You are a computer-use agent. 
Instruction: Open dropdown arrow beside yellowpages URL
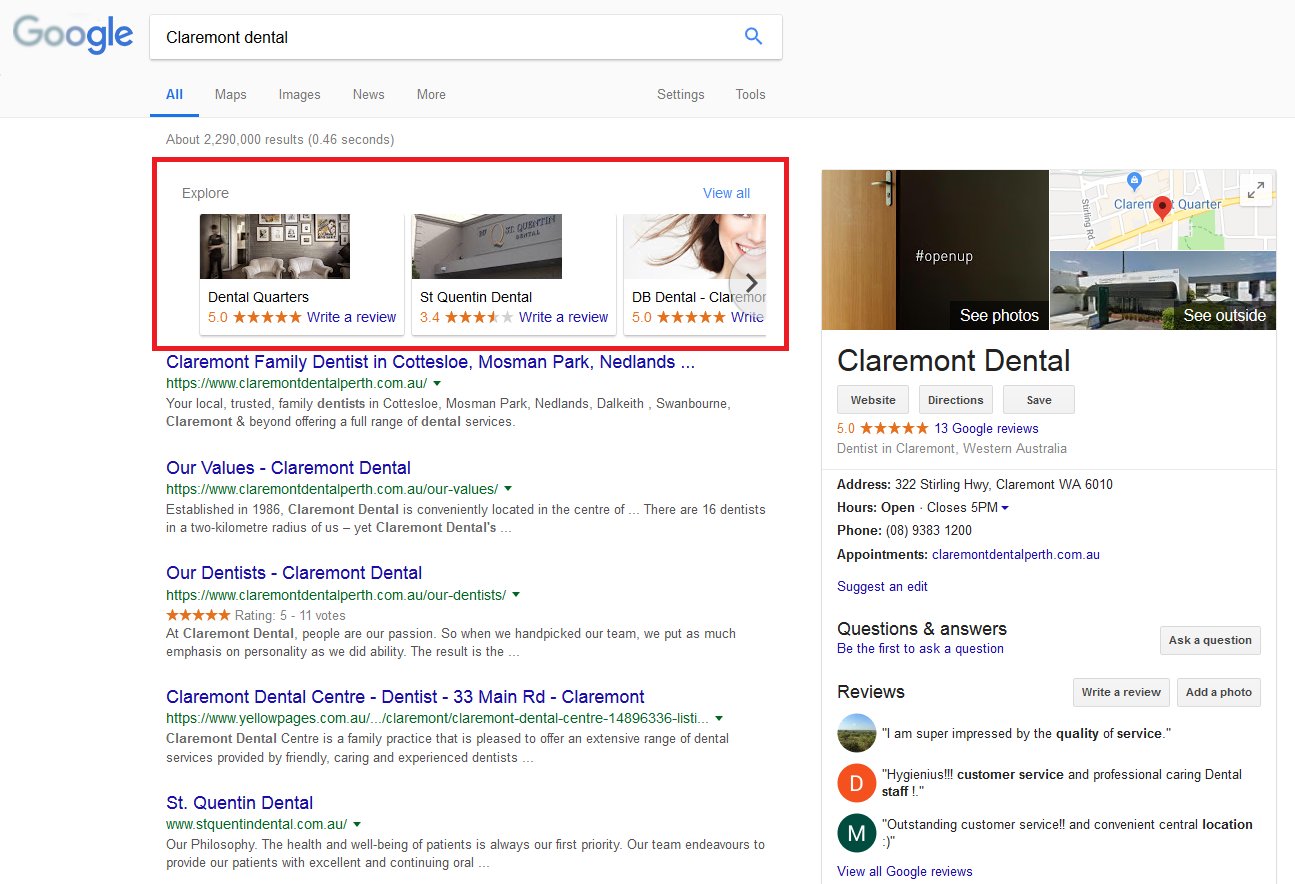pyautogui.click(x=719, y=718)
